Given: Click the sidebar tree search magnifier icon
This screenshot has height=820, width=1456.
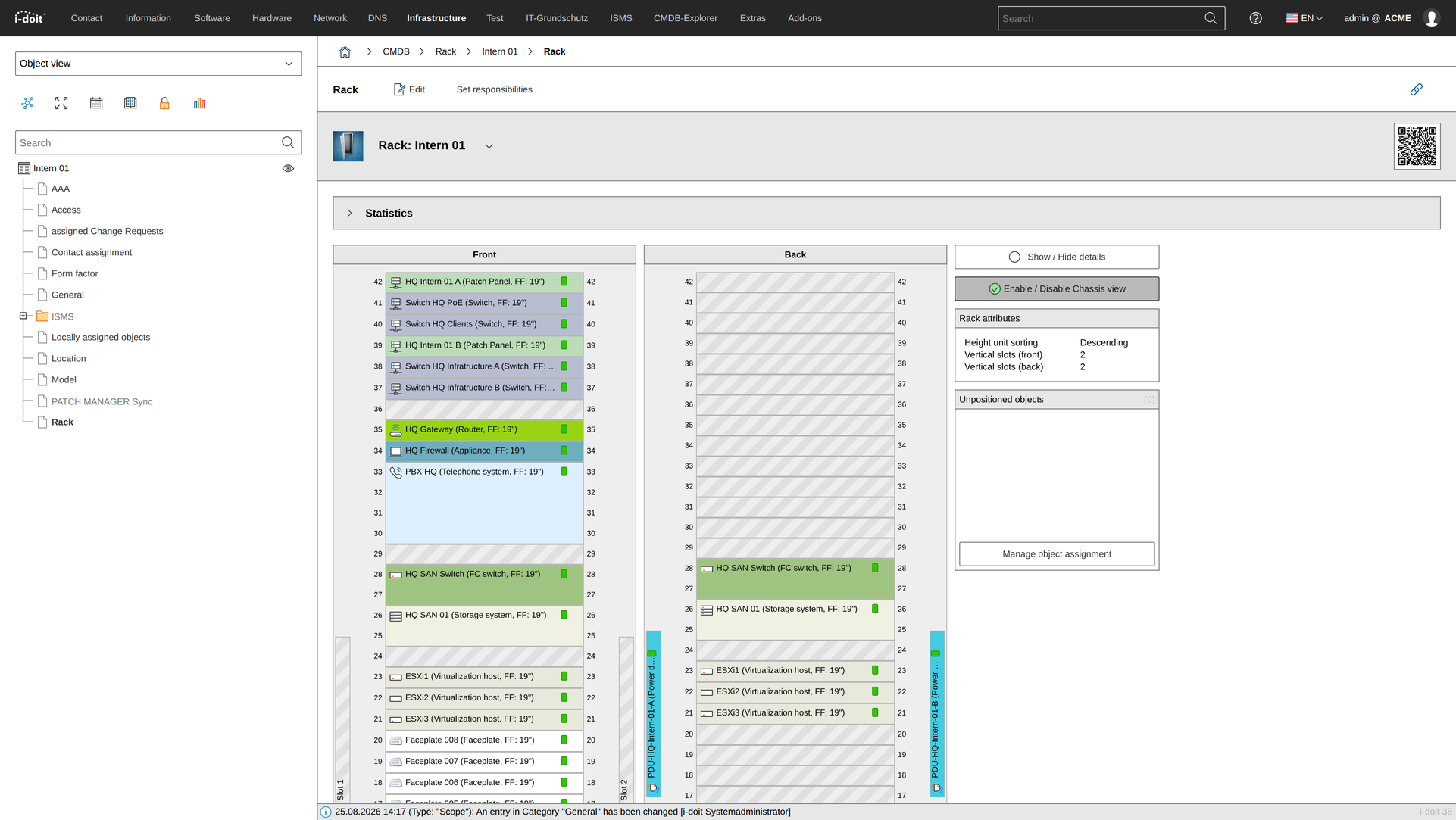Looking at the screenshot, I should click(288, 142).
